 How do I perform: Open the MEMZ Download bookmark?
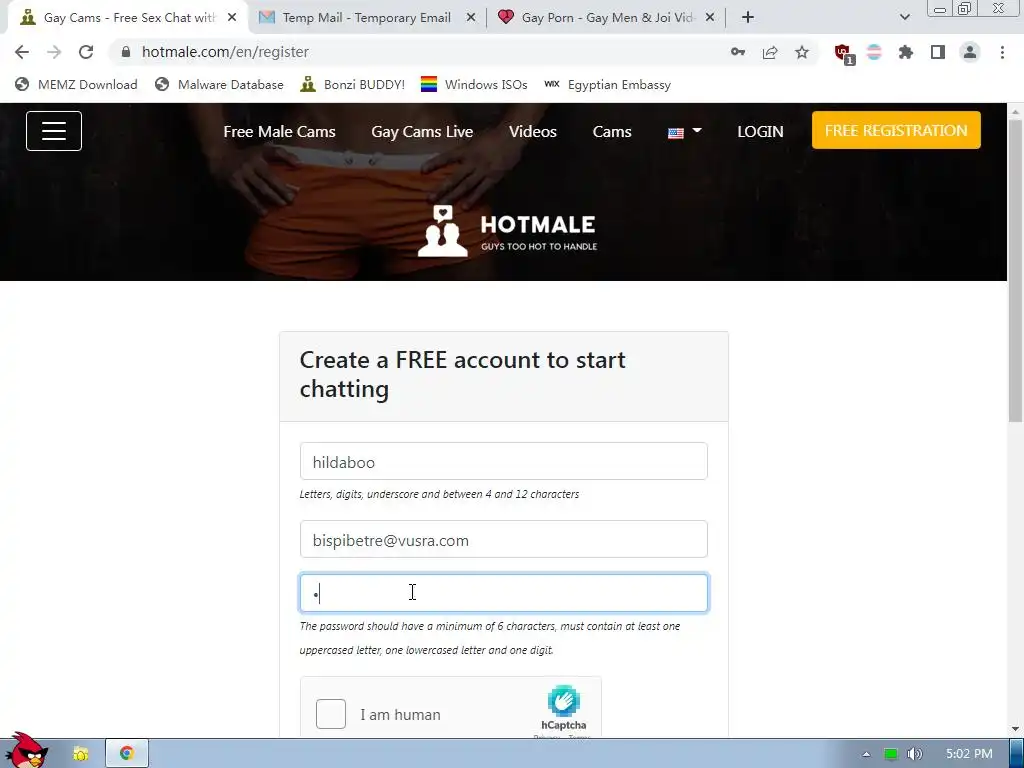tap(76, 85)
